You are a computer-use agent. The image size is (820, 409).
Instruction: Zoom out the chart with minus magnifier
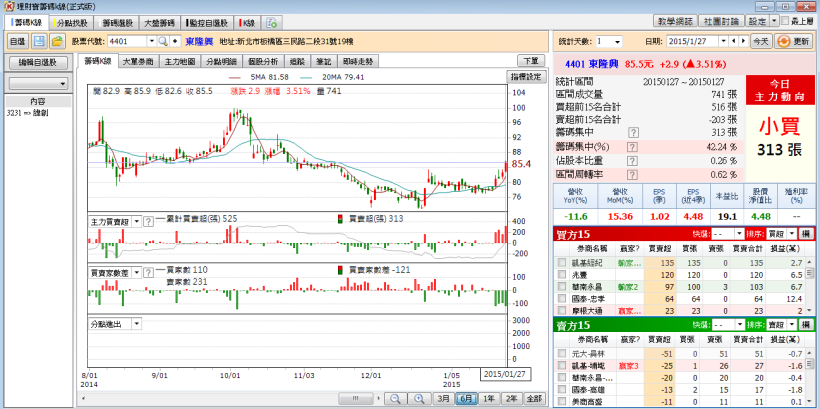click(397, 398)
